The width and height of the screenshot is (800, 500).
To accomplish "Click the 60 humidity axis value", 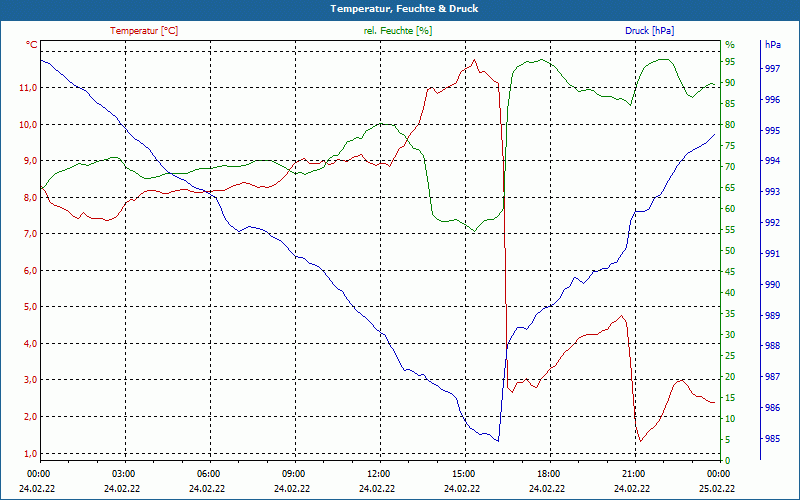I will (730, 209).
